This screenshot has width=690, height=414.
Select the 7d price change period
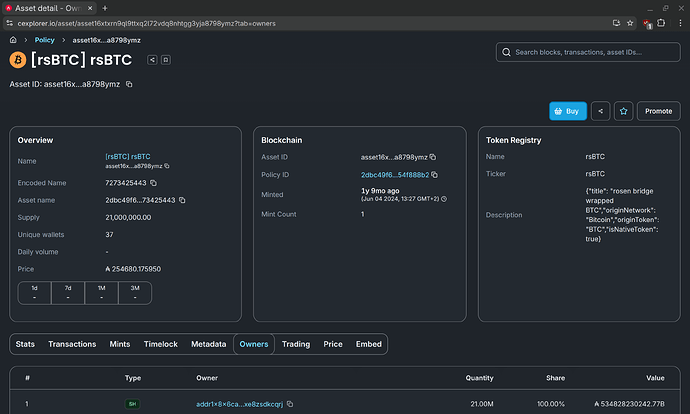(x=68, y=292)
